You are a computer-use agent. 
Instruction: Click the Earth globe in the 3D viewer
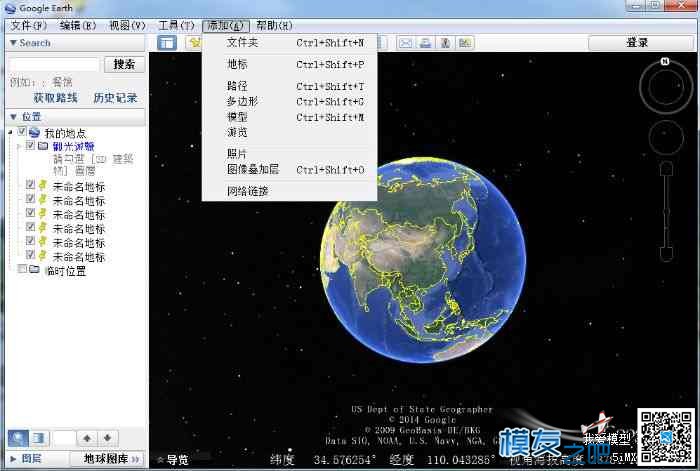(423, 259)
